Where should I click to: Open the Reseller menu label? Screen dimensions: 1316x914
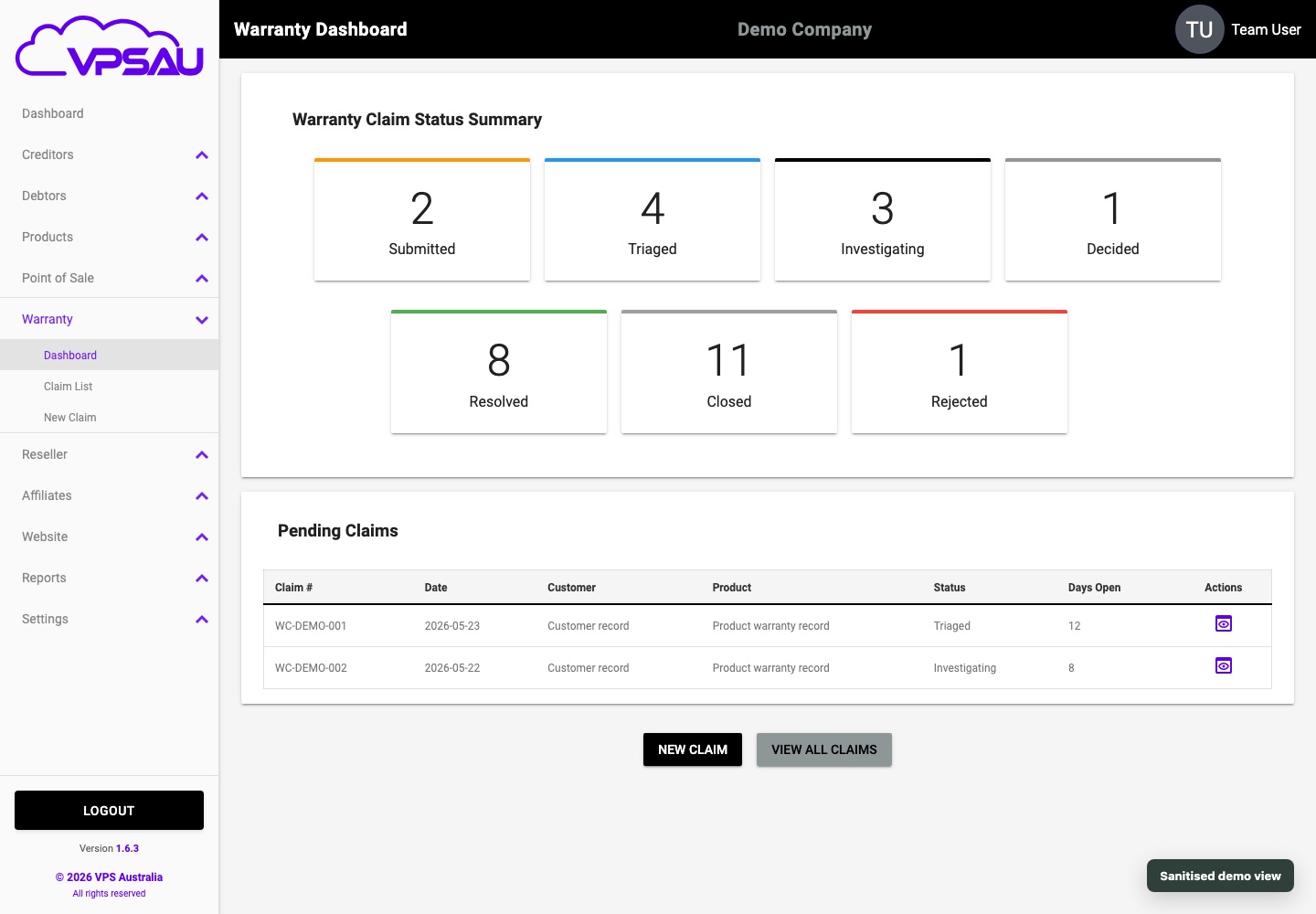tap(45, 454)
